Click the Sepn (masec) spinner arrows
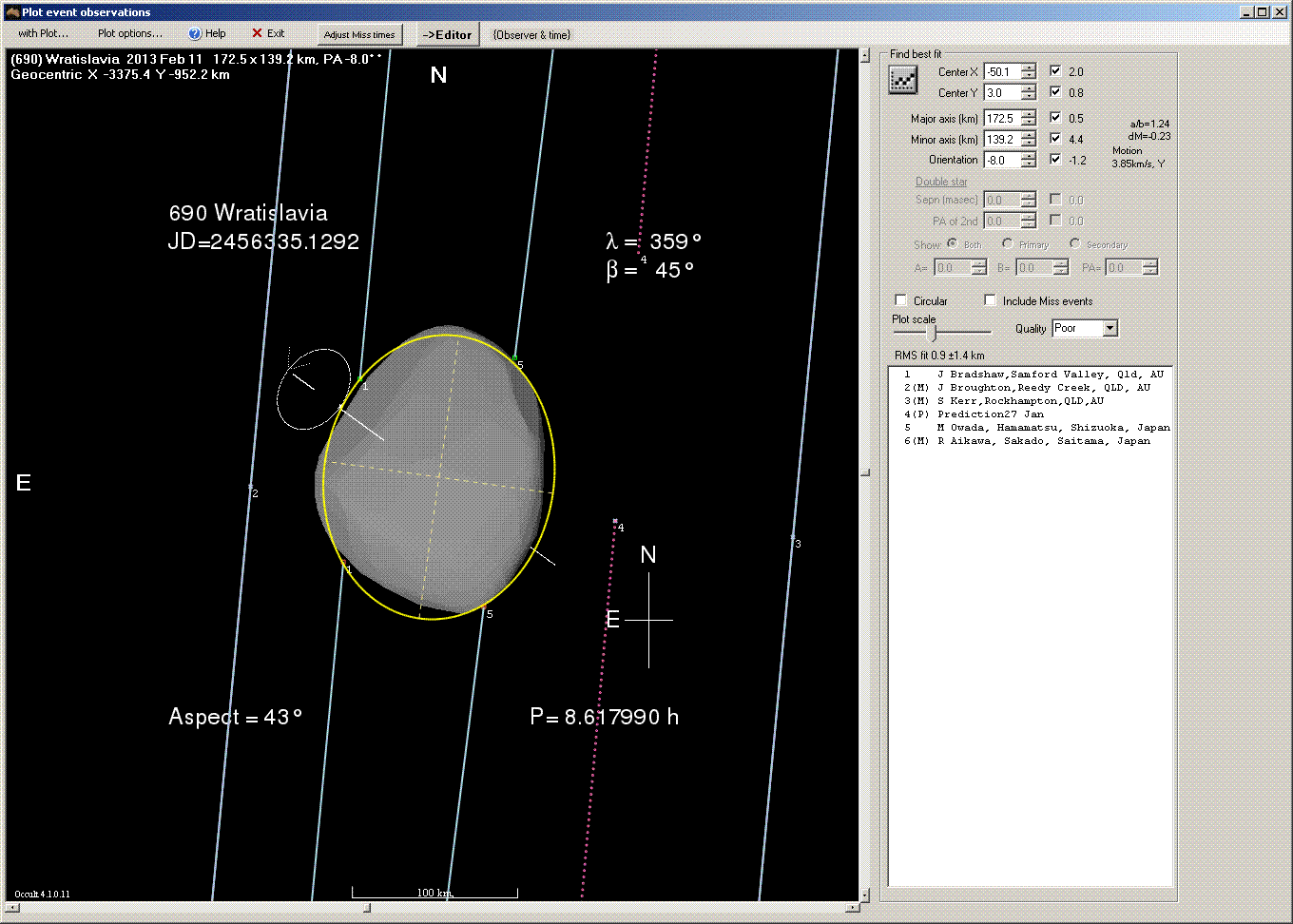The height and width of the screenshot is (924, 1293). [1028, 200]
